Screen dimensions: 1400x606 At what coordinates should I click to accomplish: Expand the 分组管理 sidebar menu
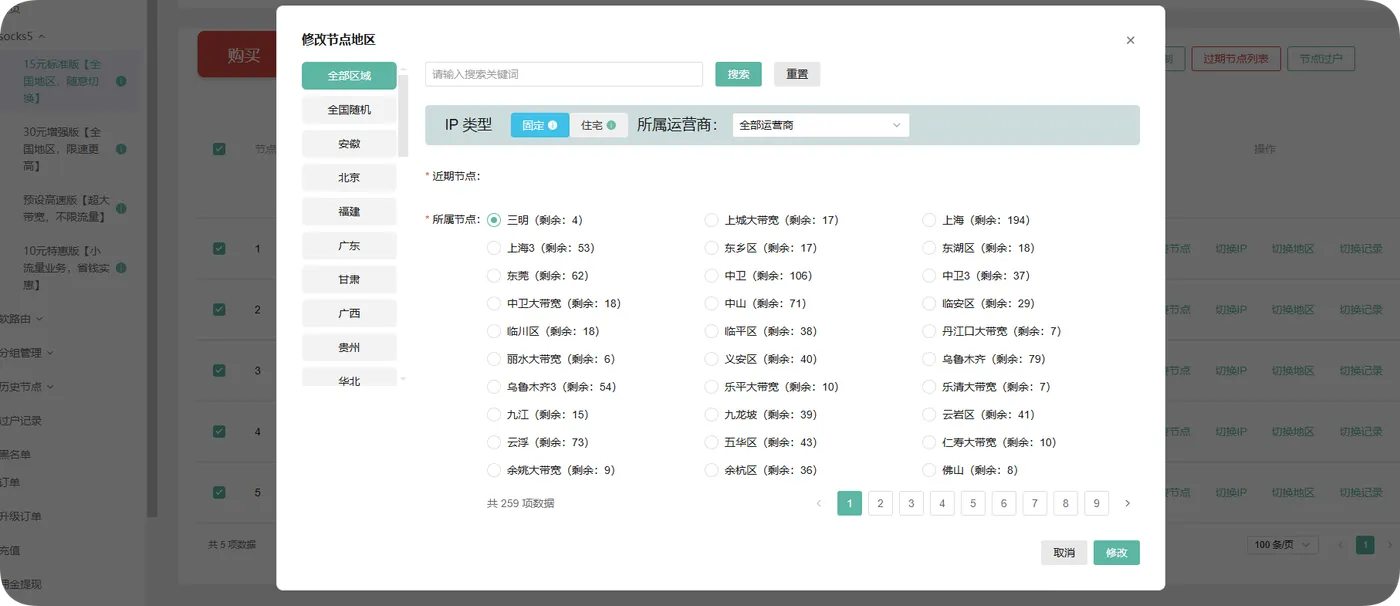pos(27,352)
